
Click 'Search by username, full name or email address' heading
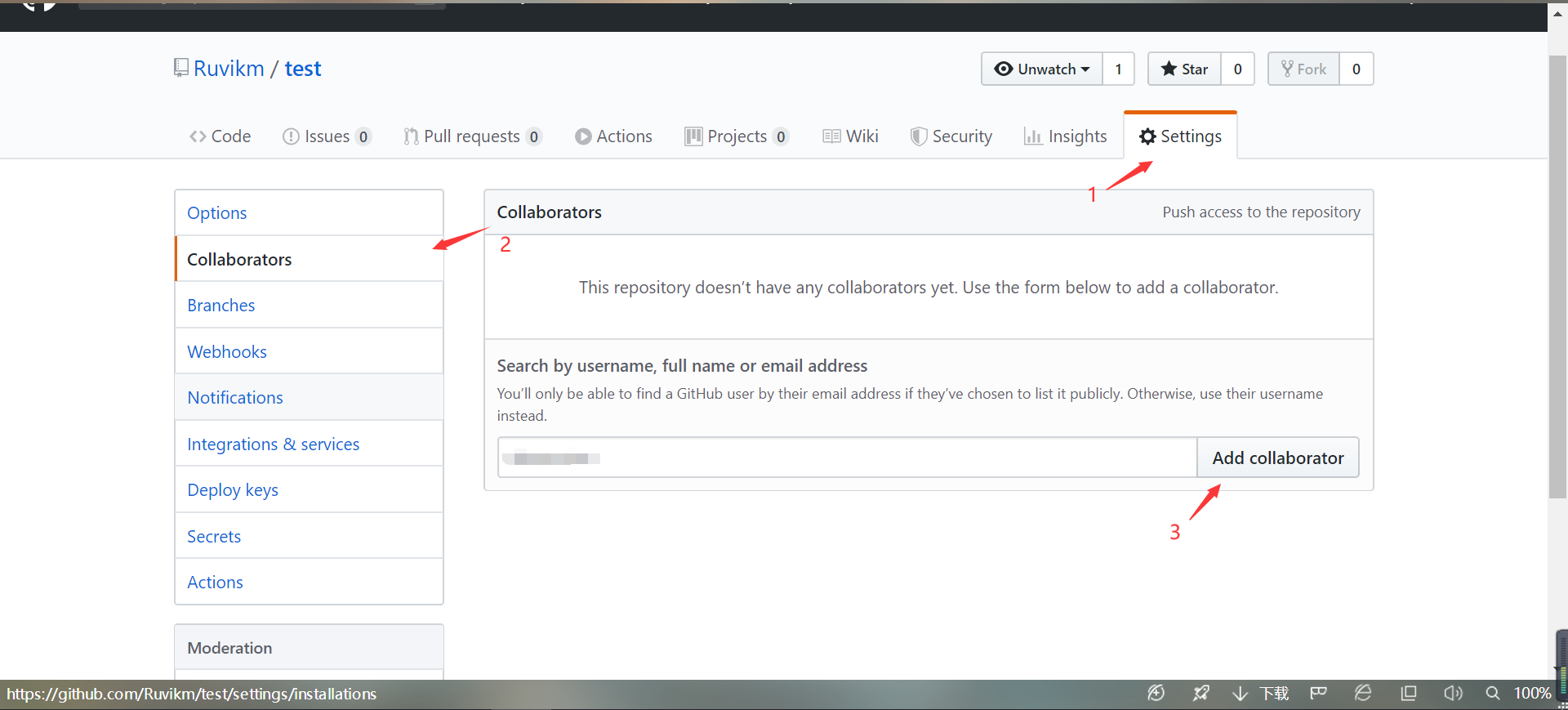click(x=682, y=366)
